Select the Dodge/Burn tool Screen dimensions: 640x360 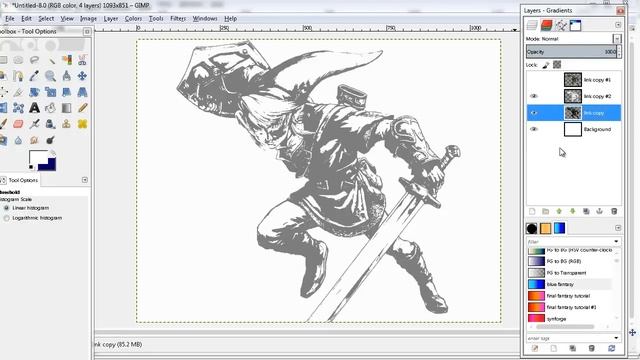(x=51, y=140)
